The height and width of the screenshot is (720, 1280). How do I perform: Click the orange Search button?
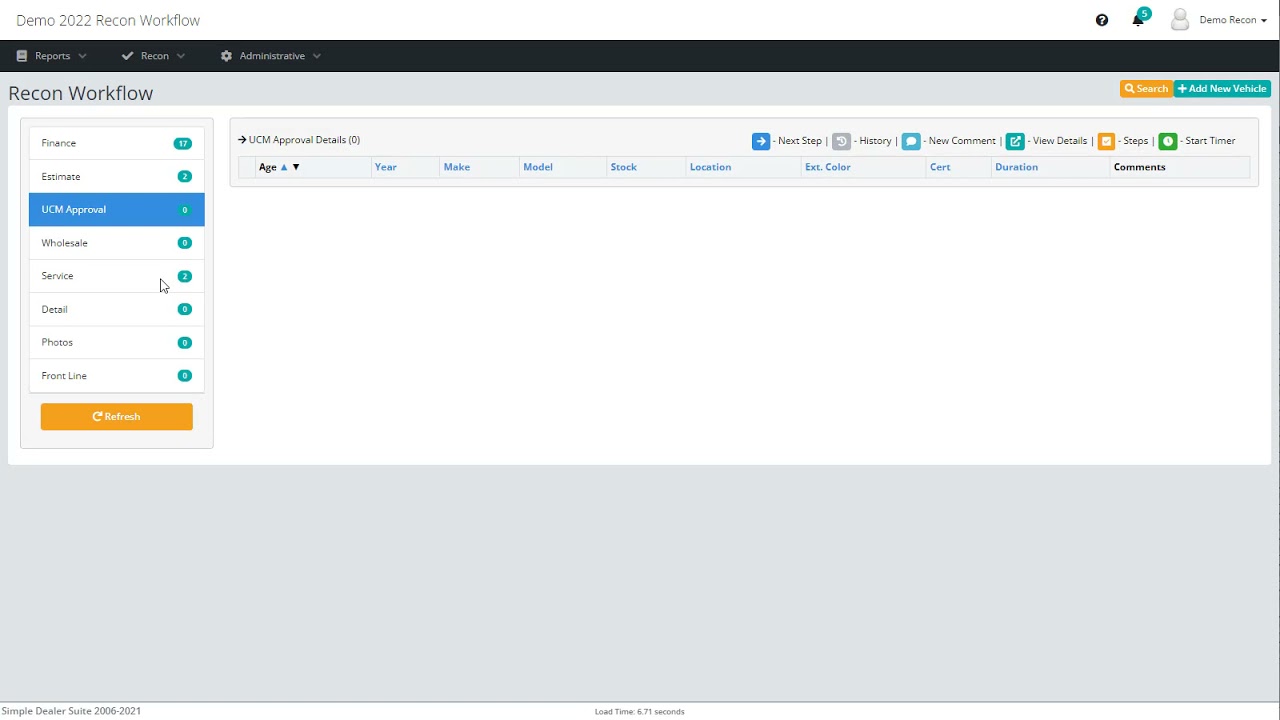click(x=1146, y=89)
